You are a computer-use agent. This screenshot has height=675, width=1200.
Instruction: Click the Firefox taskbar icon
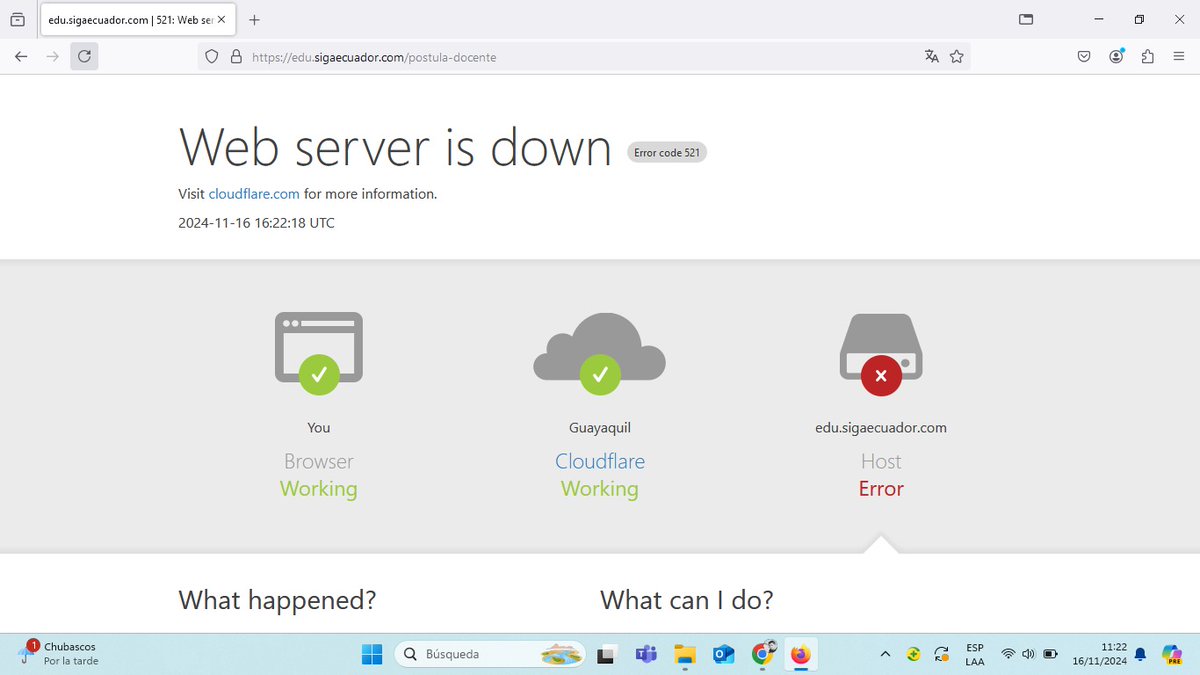pos(800,655)
